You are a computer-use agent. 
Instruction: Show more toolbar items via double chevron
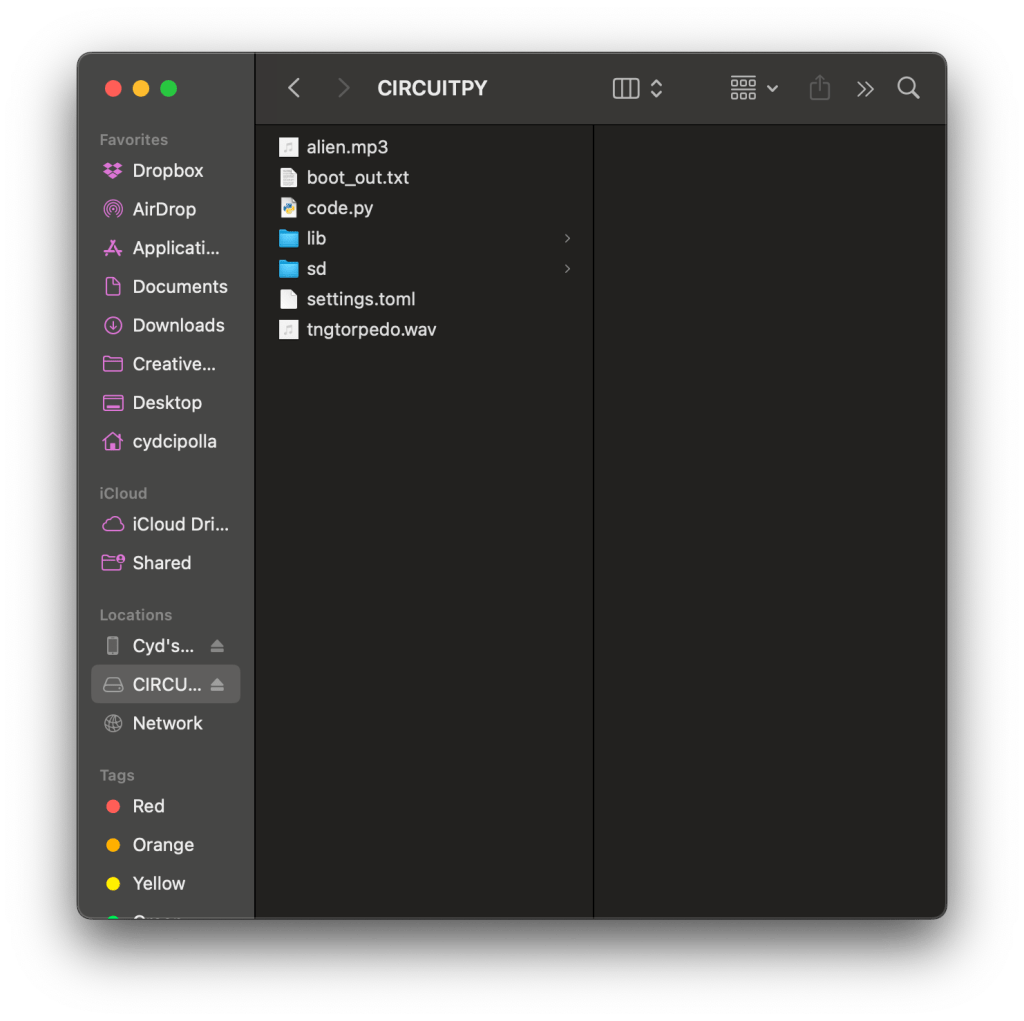point(865,89)
